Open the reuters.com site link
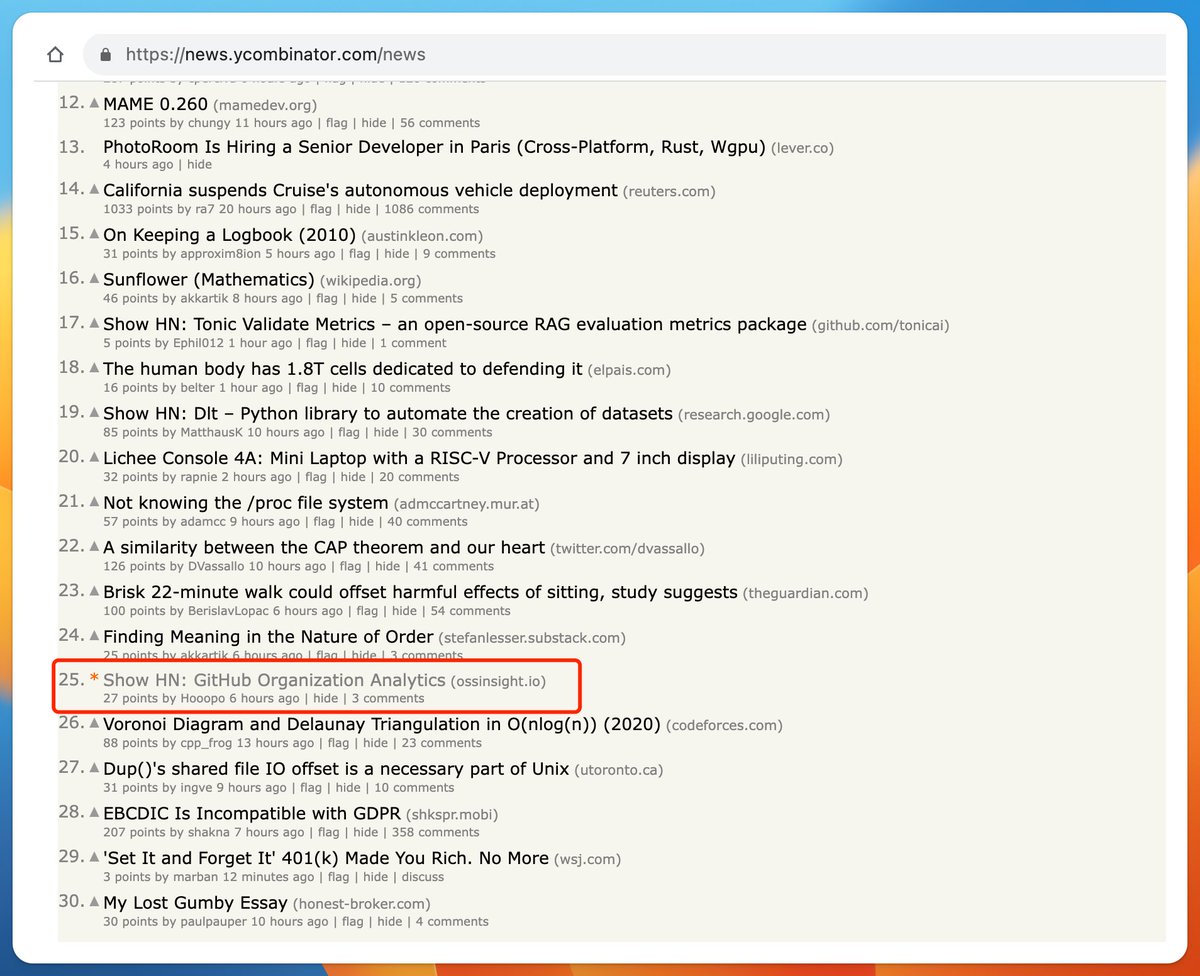Image resolution: width=1200 pixels, height=976 pixels. click(x=669, y=191)
